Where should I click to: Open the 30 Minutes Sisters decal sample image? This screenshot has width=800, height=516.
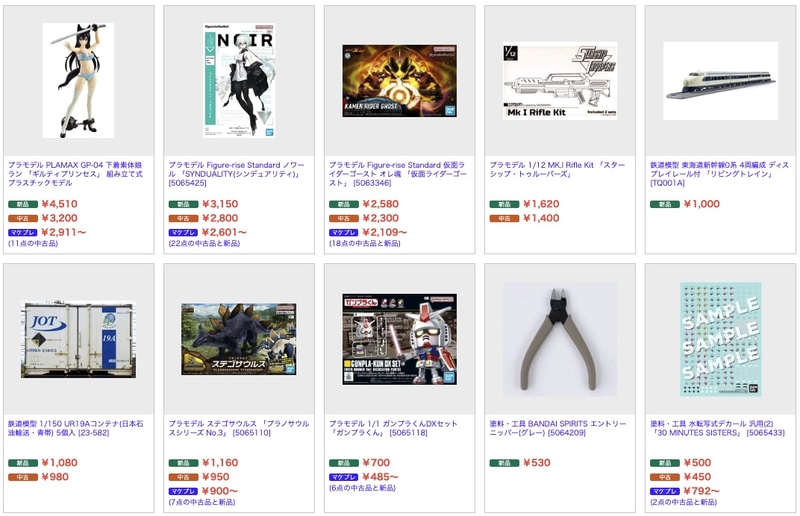coord(720,339)
